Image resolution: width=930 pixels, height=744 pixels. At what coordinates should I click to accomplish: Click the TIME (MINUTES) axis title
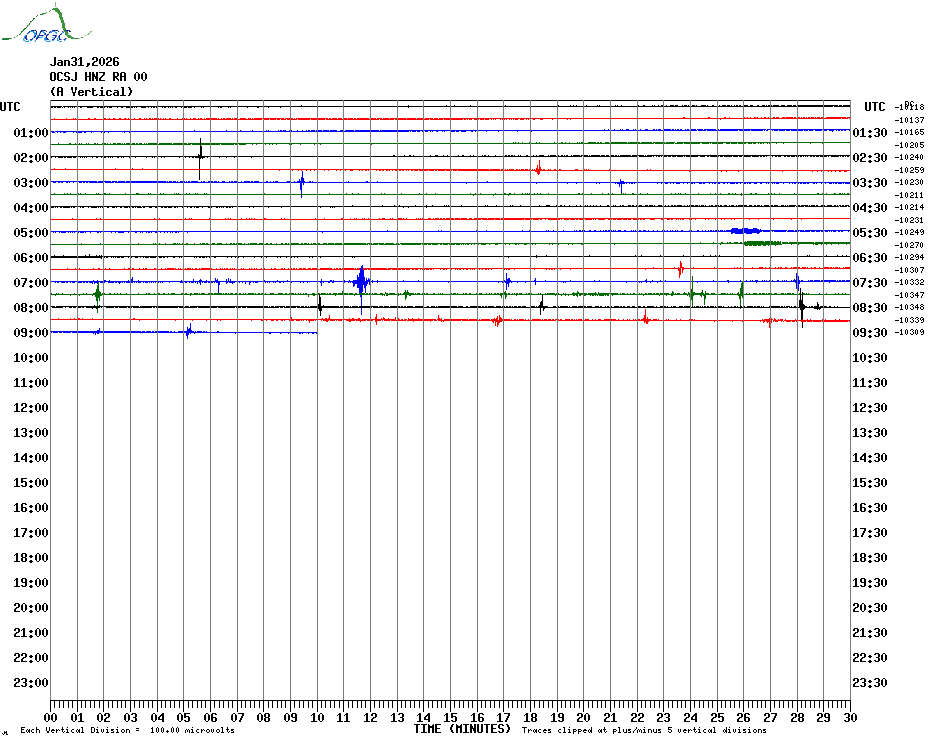462,729
